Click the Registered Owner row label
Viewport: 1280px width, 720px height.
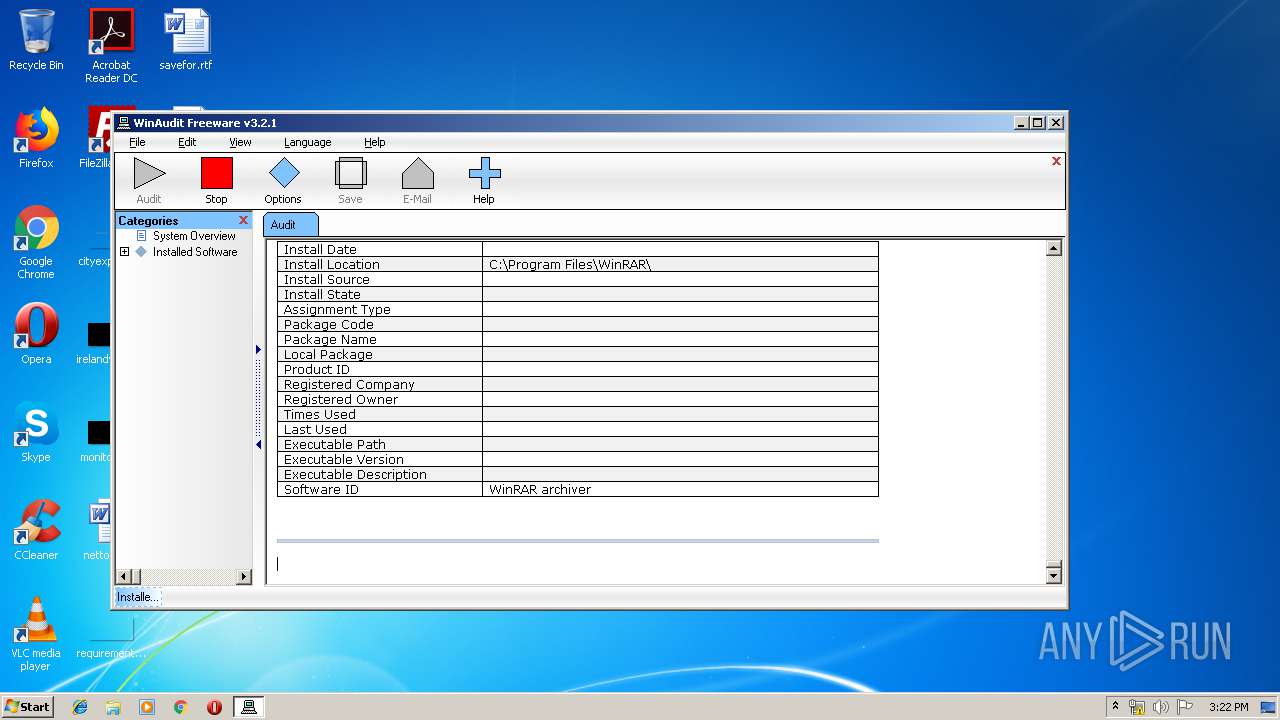point(341,400)
